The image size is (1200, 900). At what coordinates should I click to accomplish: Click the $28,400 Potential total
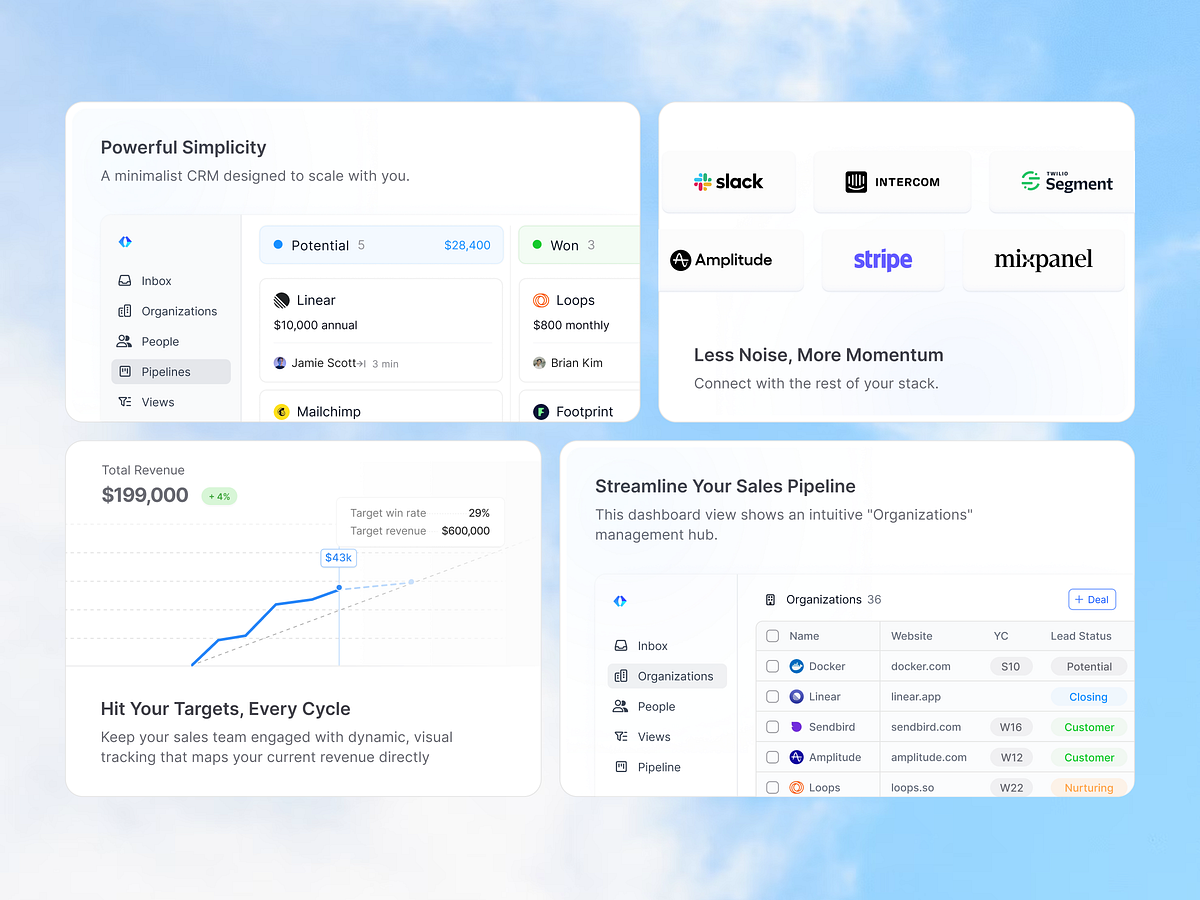(x=467, y=245)
